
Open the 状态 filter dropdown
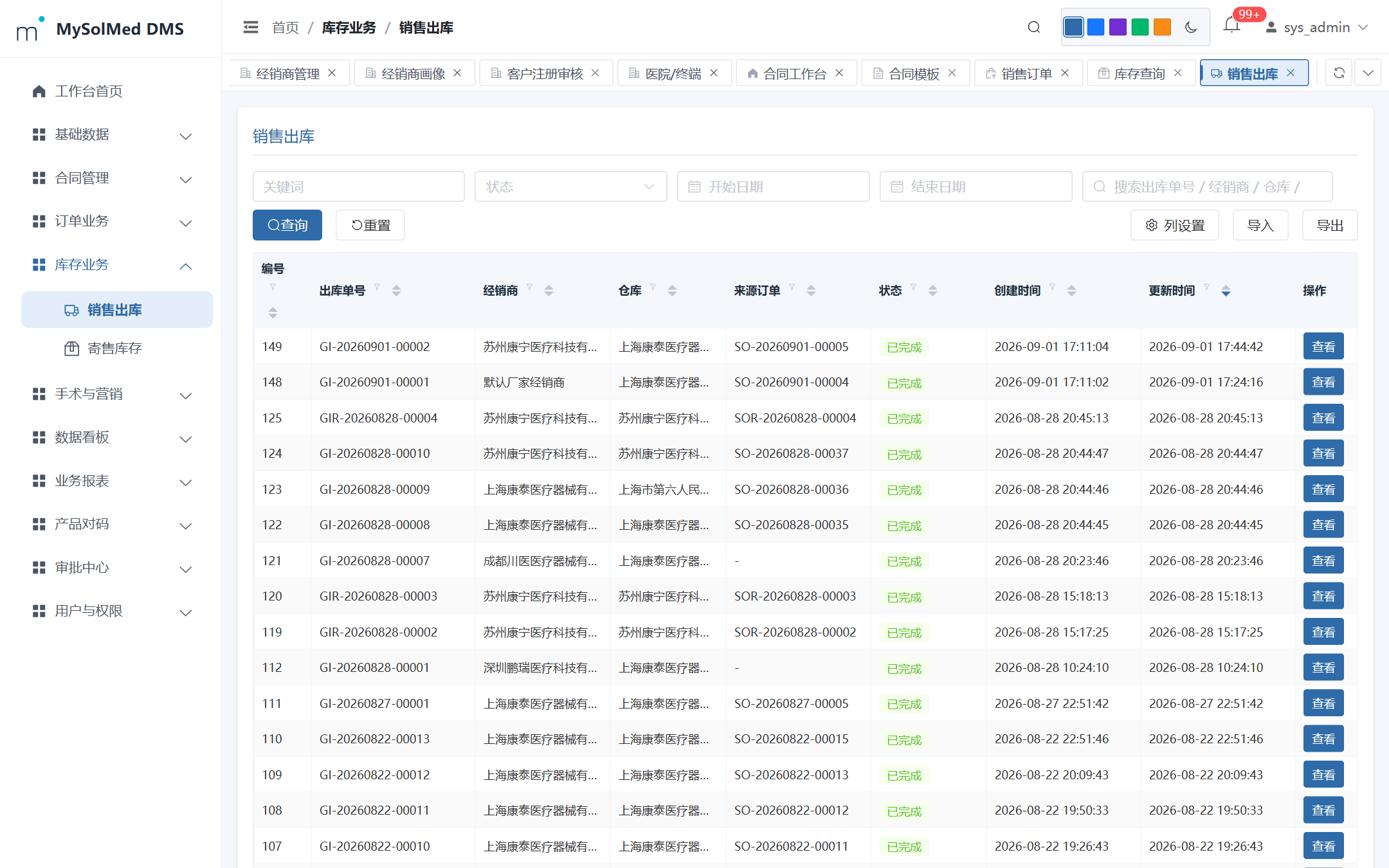570,186
